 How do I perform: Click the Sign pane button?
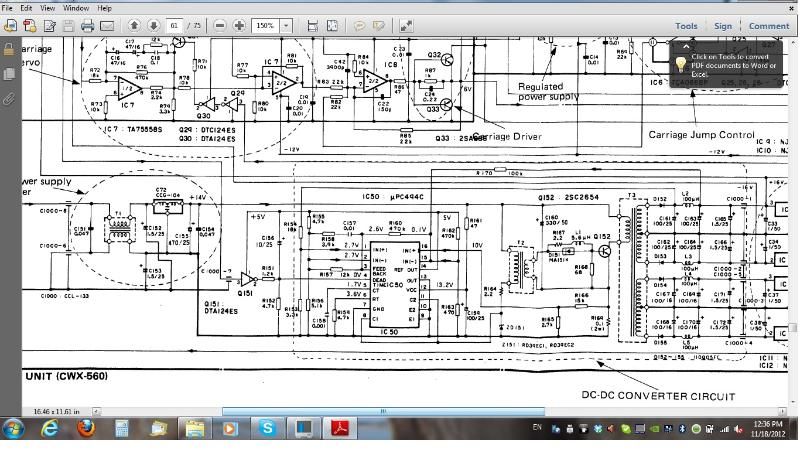point(724,26)
